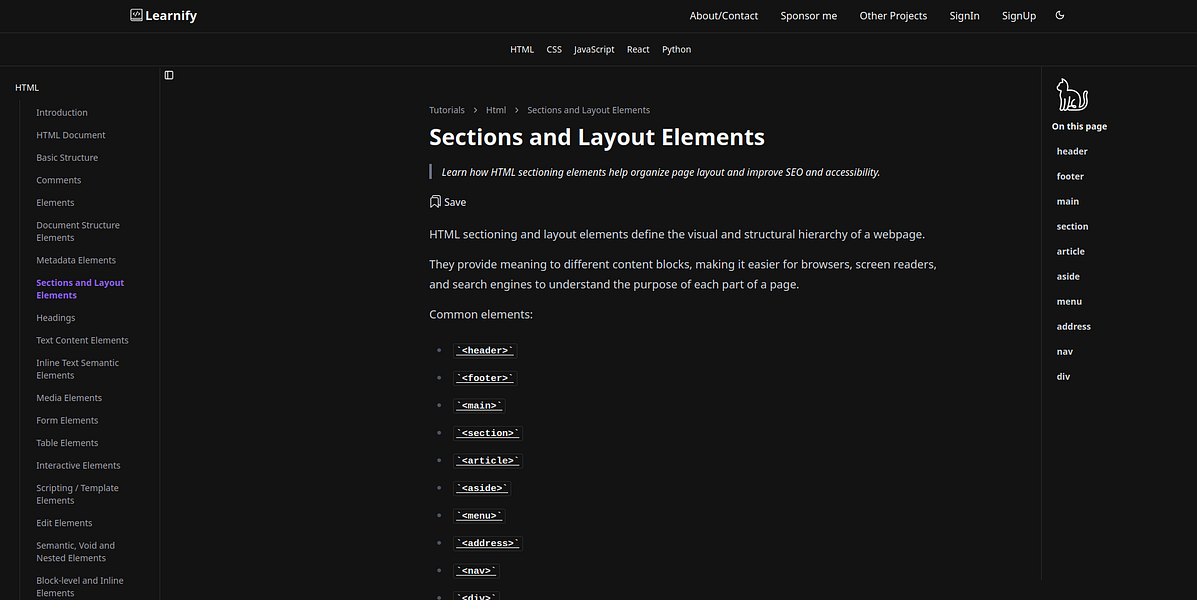The width and height of the screenshot is (1197, 600).
Task: Click the Tutorials breadcrumb link
Action: (447, 110)
